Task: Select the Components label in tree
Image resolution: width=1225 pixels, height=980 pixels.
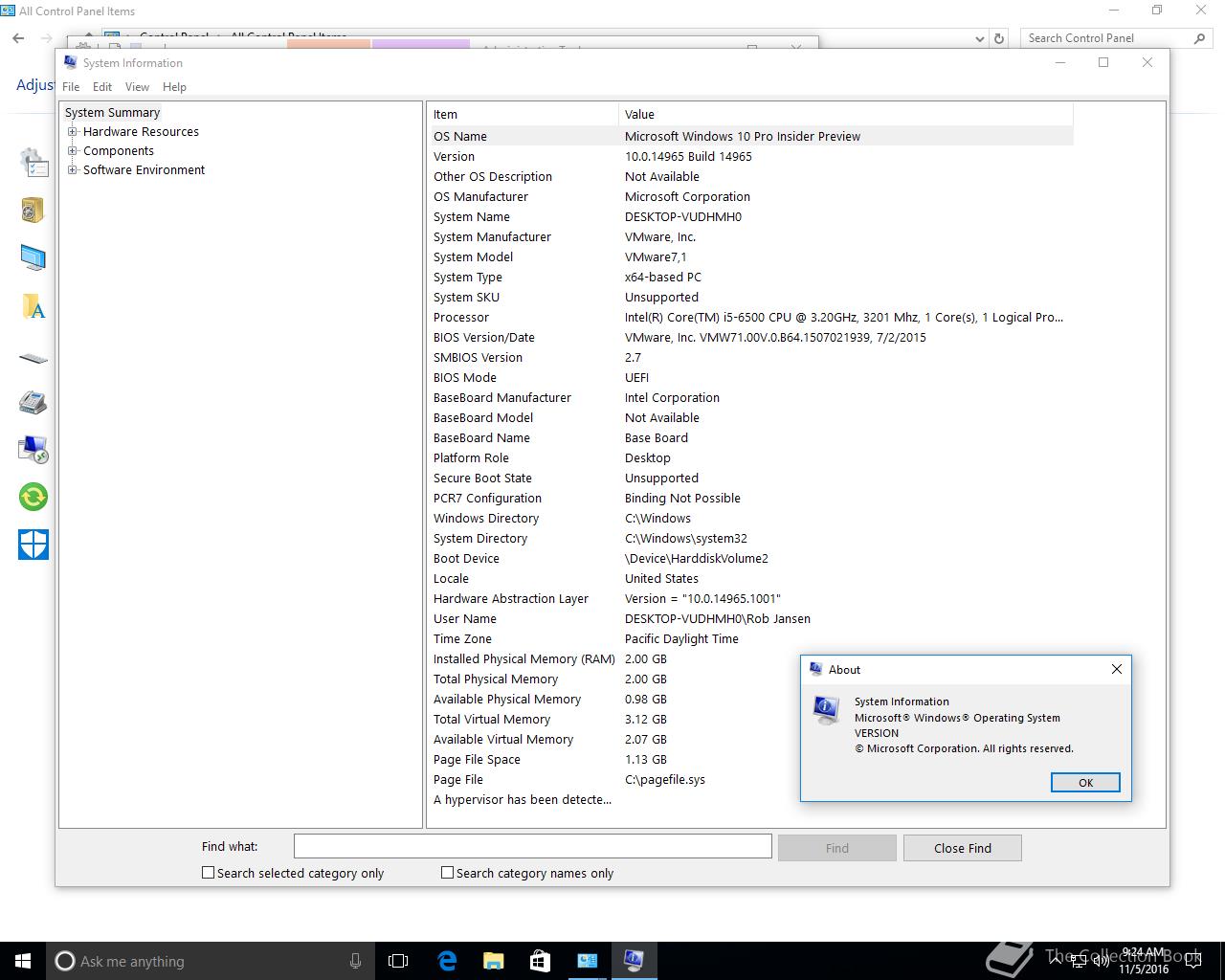Action: (119, 151)
